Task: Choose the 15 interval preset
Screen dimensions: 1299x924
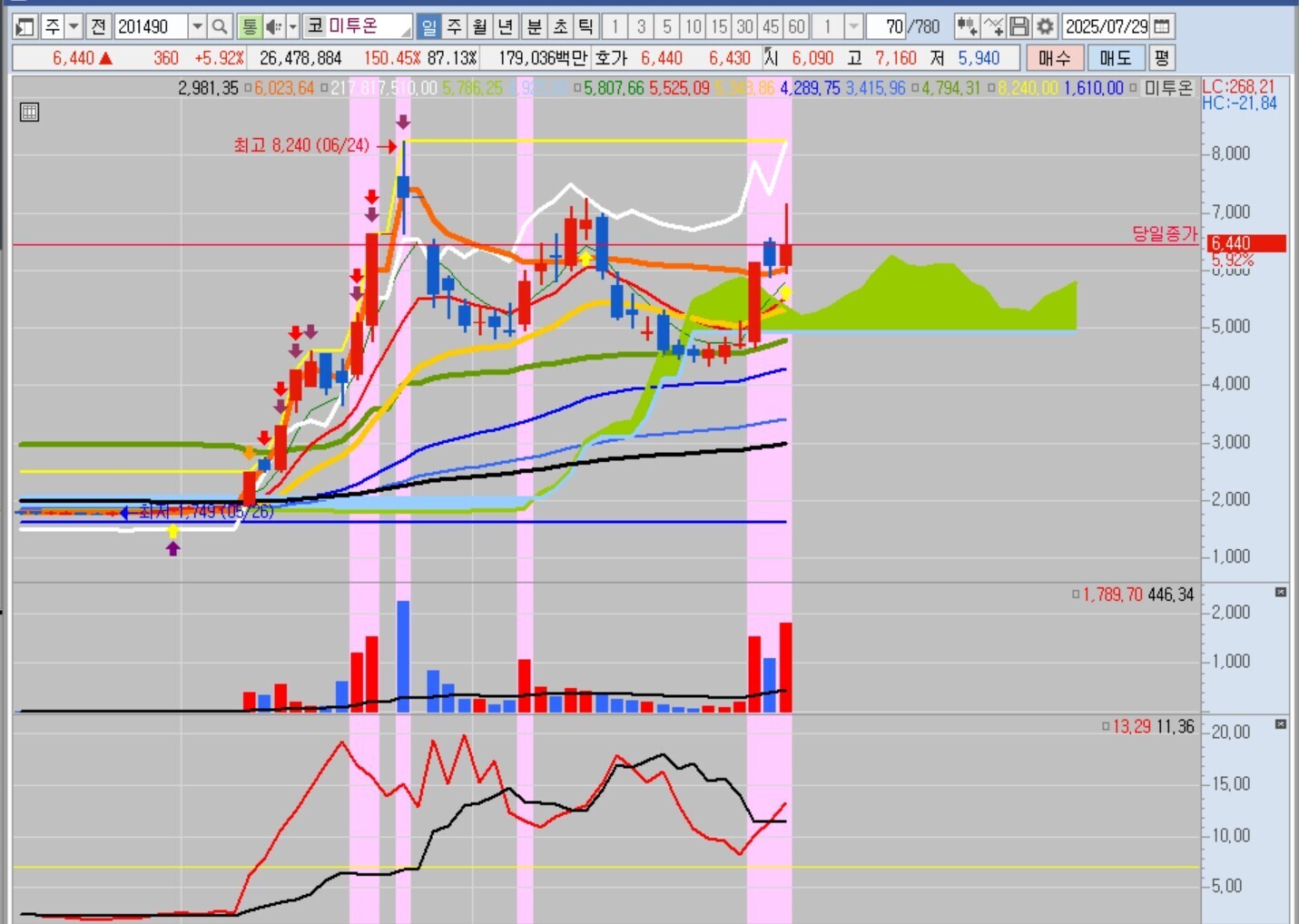Action: [x=719, y=26]
